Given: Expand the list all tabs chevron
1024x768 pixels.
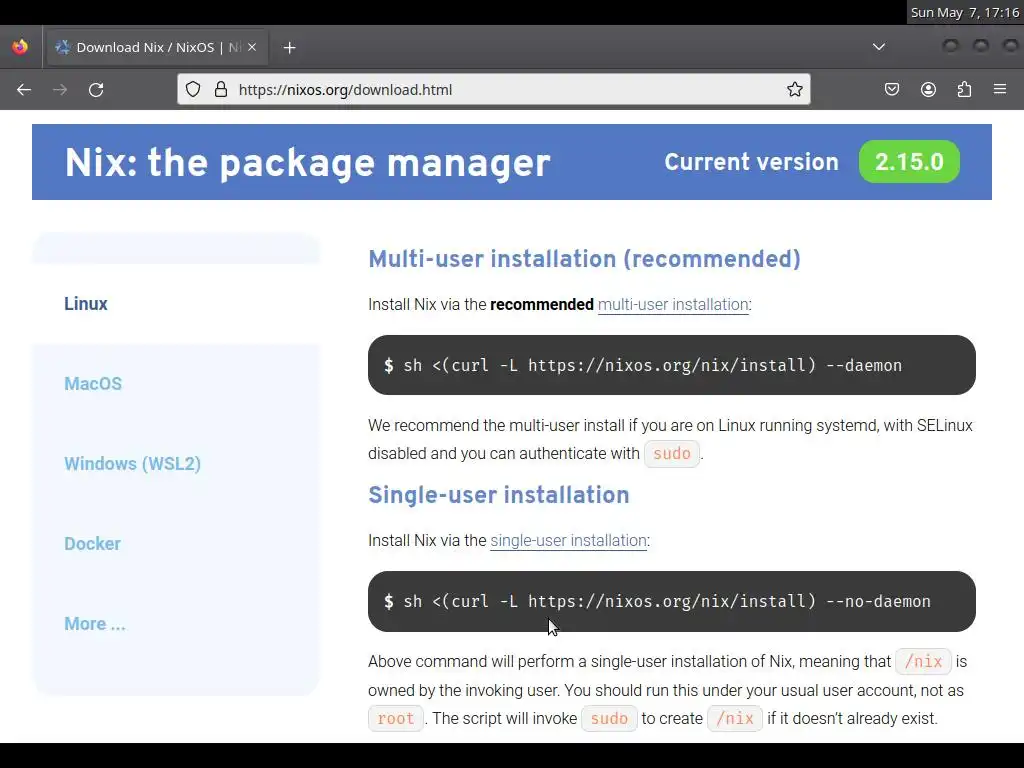Looking at the screenshot, I should pyautogui.click(x=879, y=47).
